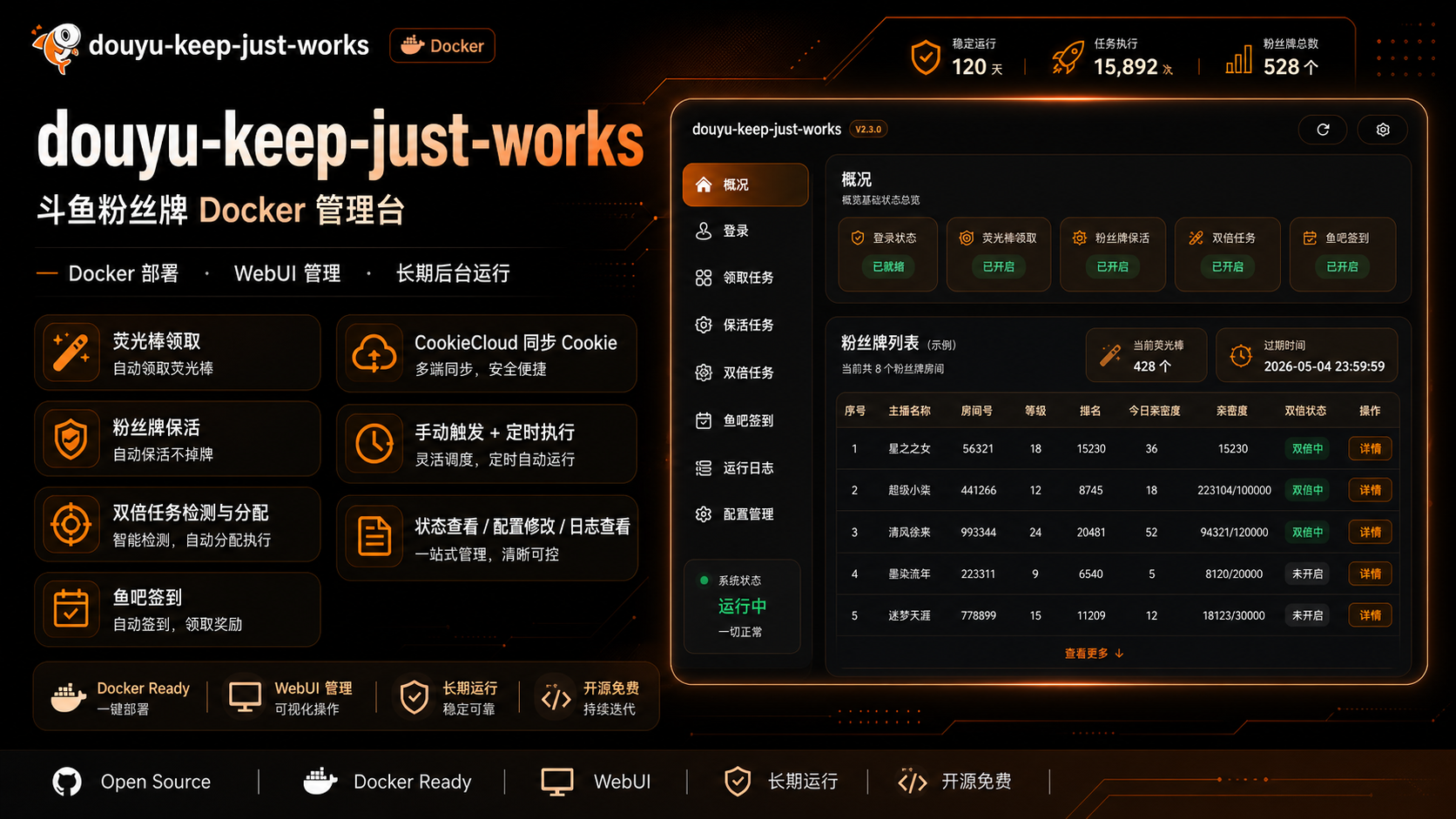Click the wand icon of the 自动领取荧光棒 card

[x=71, y=352]
